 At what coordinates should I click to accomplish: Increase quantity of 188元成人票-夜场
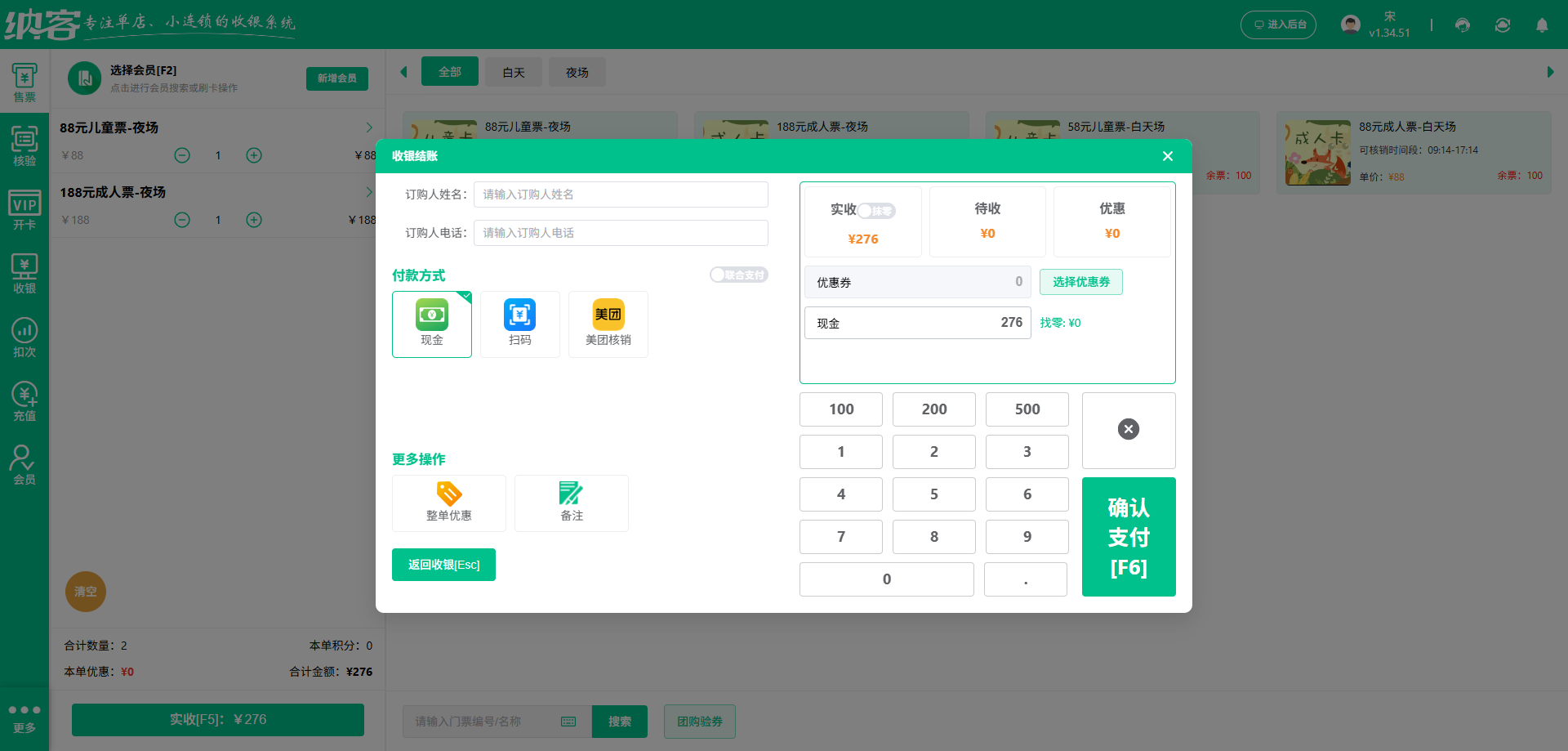(254, 220)
